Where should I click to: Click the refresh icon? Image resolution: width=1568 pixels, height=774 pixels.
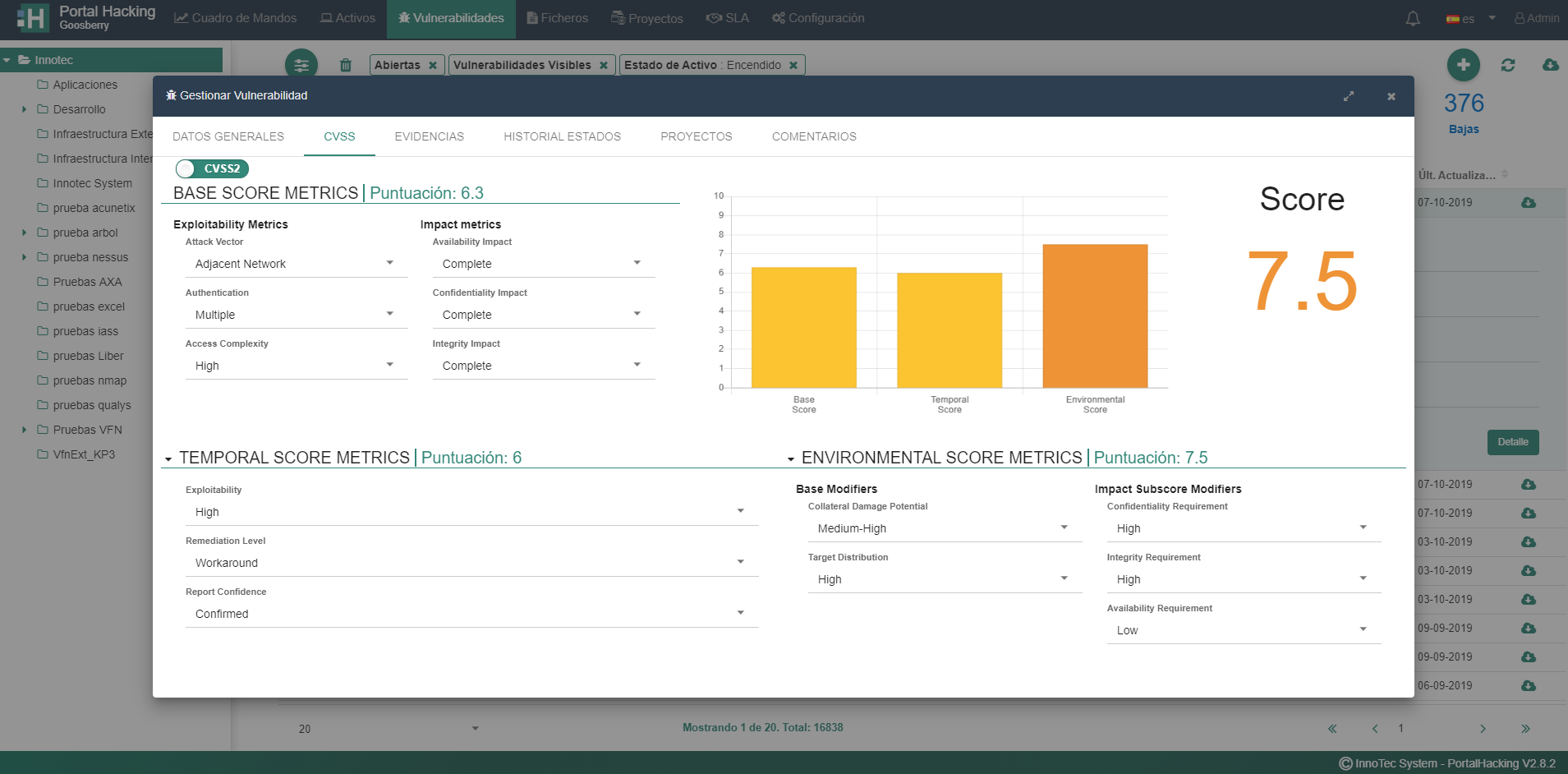[1508, 65]
